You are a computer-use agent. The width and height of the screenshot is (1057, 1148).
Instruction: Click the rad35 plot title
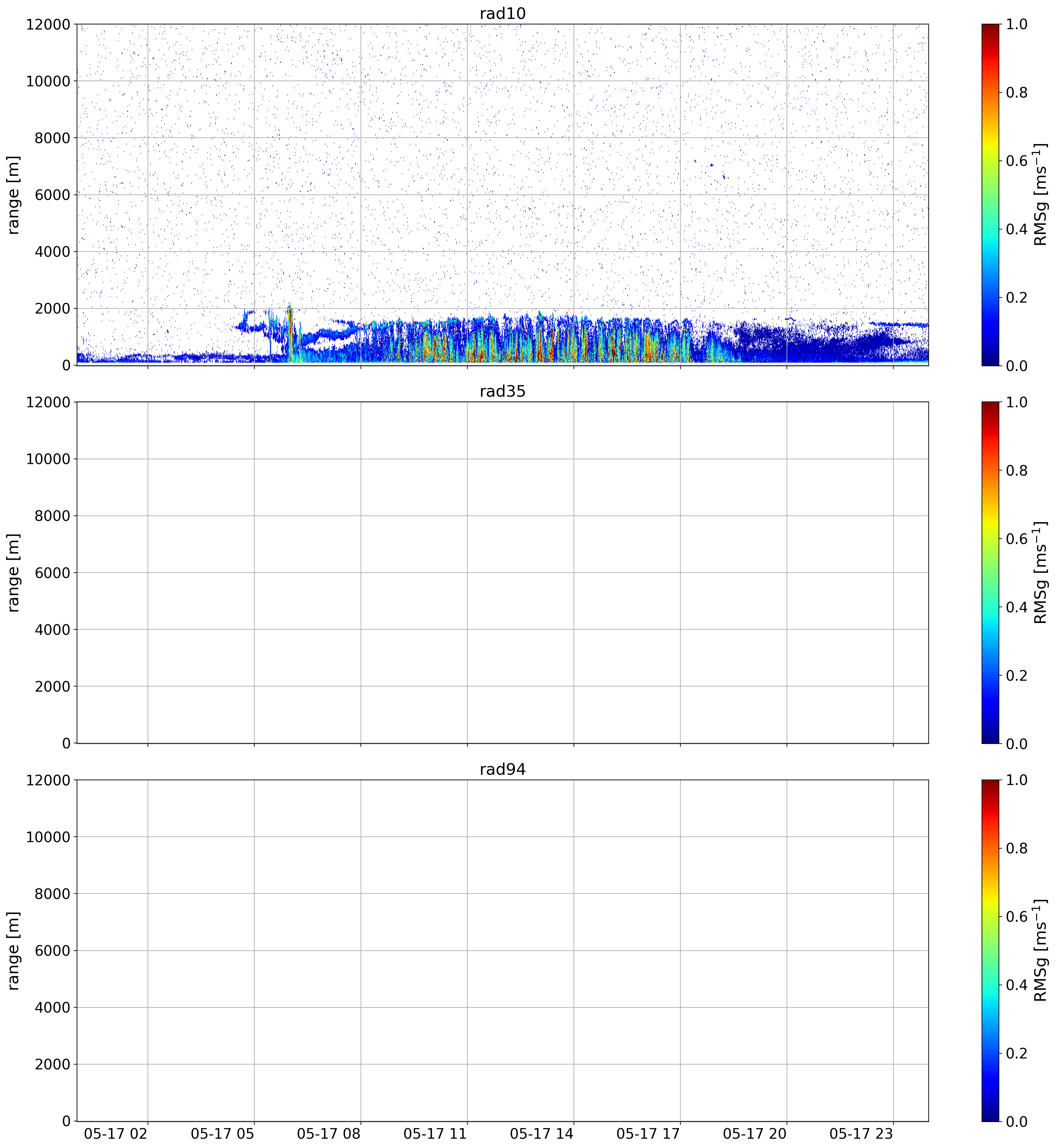502,392
